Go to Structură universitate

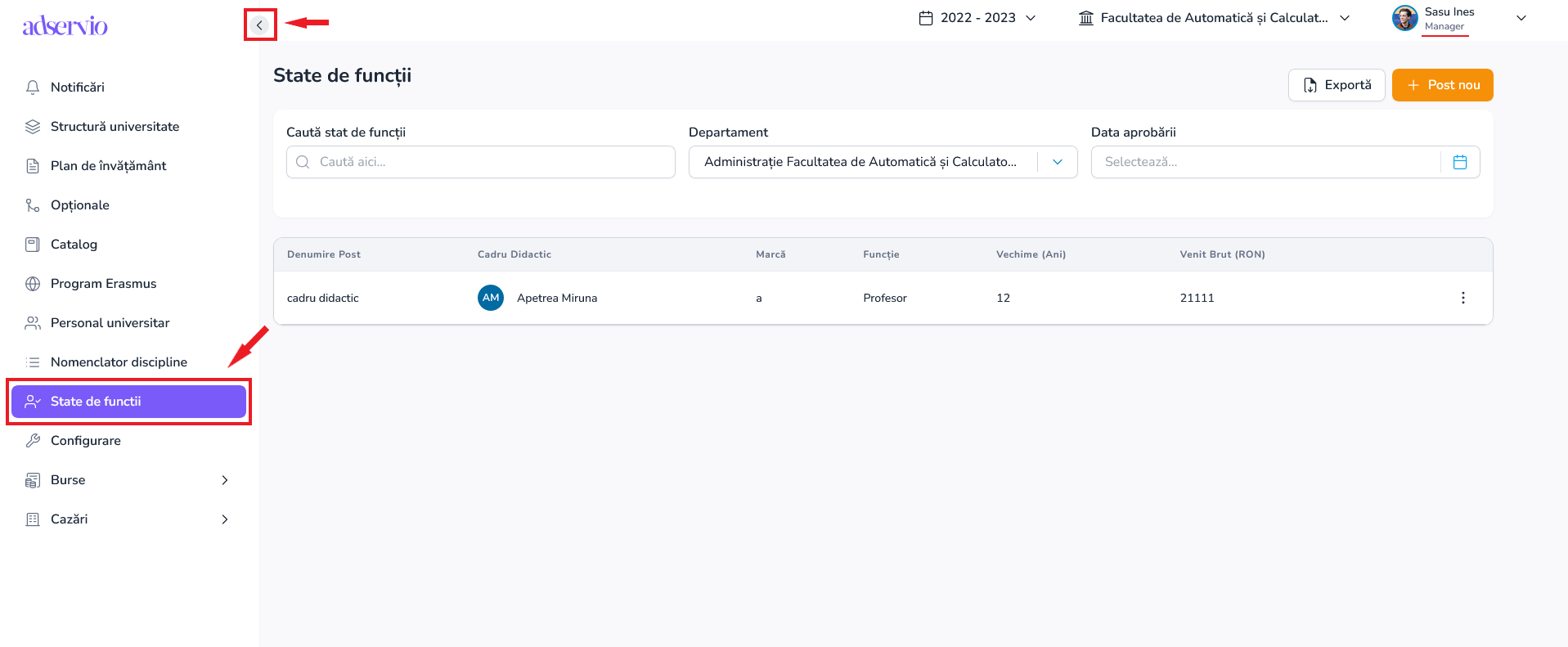click(x=128, y=127)
